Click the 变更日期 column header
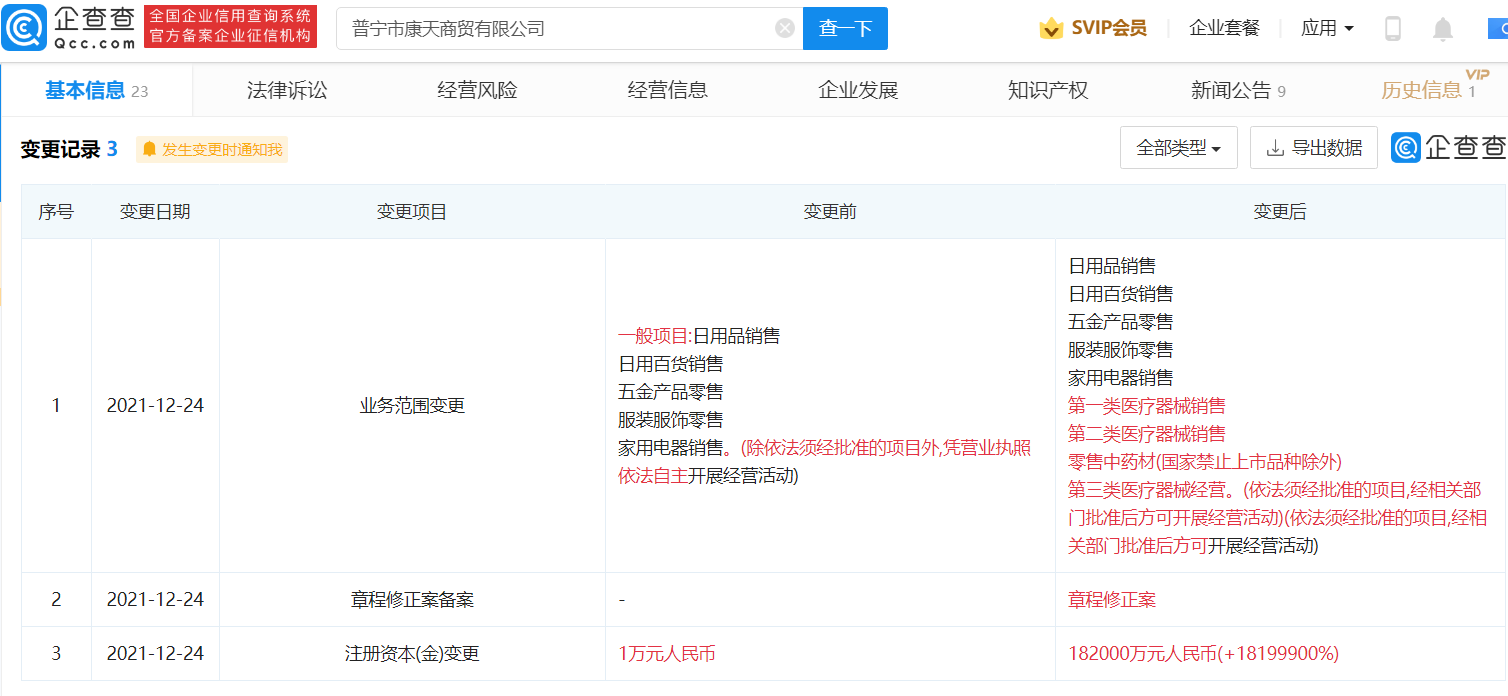Viewport: 1508px width, 696px height. [155, 212]
